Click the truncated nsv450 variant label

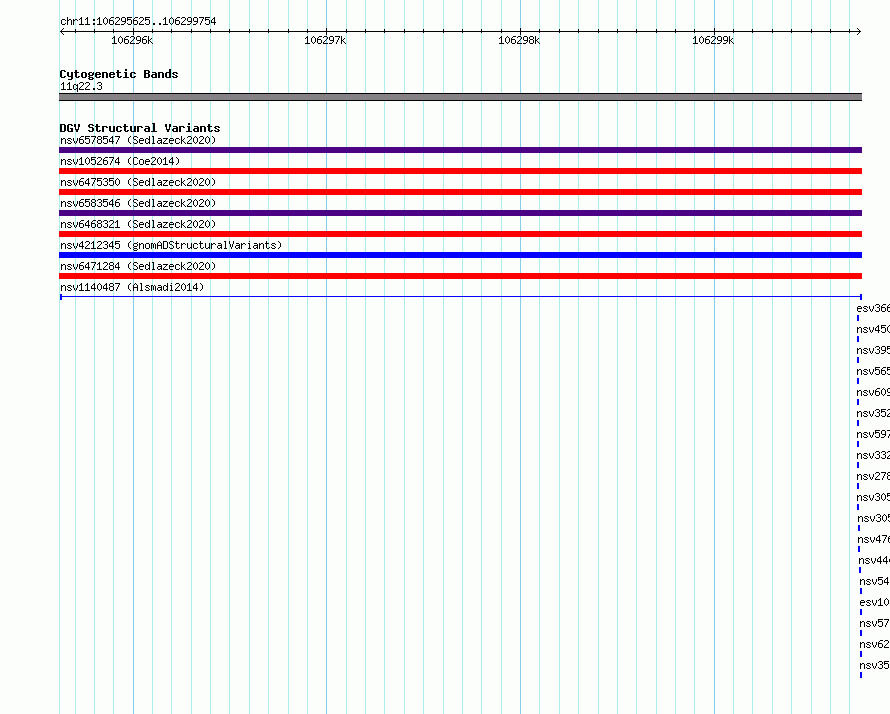click(x=873, y=329)
